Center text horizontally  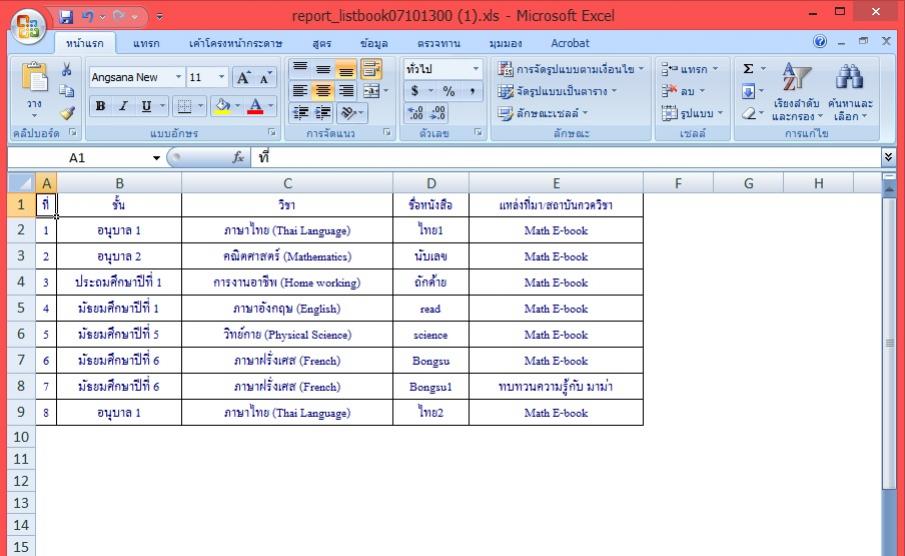pyautogui.click(x=323, y=91)
